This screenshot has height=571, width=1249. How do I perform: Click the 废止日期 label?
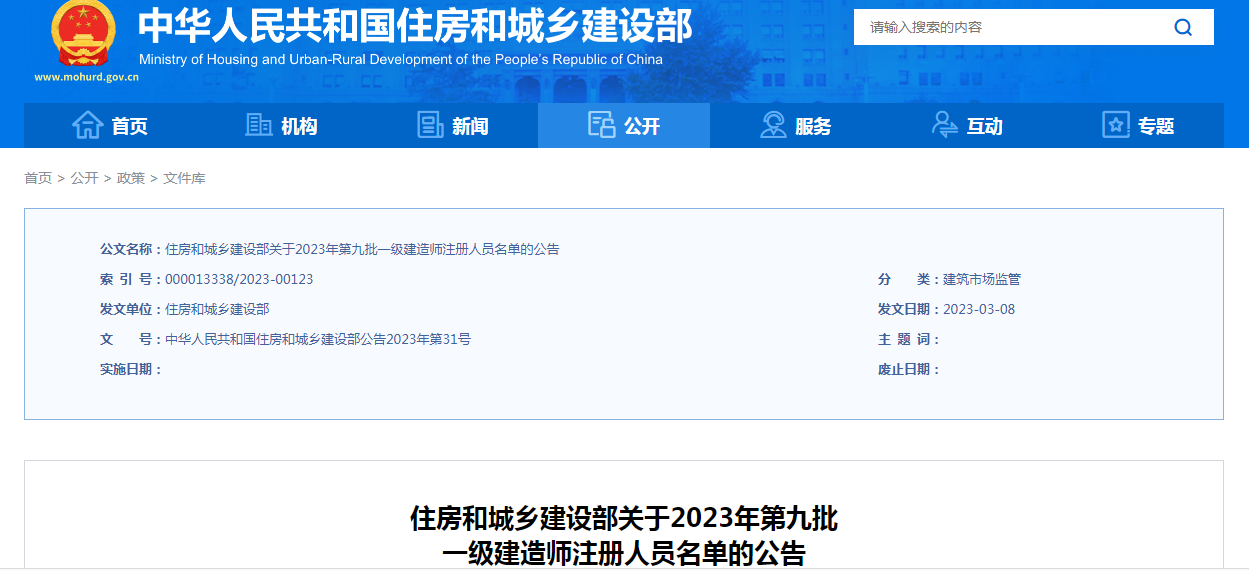(908, 369)
